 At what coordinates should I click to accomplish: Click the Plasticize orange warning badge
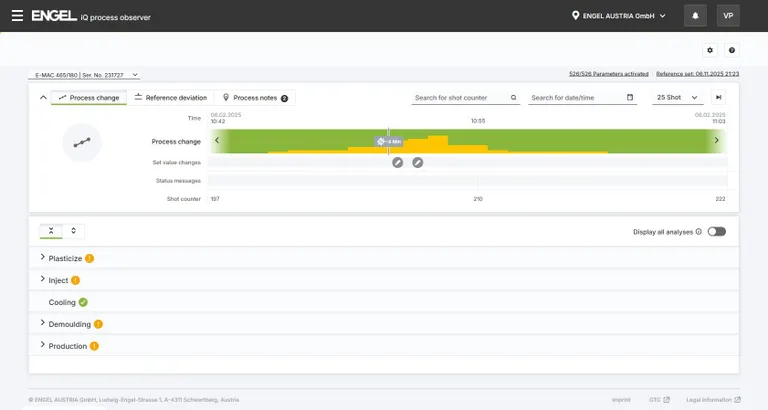tap(89, 258)
